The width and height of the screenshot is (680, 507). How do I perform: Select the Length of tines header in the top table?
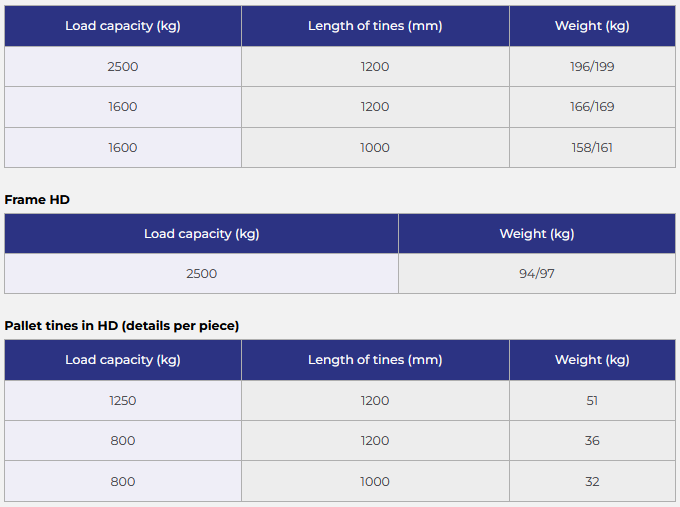pos(375,26)
